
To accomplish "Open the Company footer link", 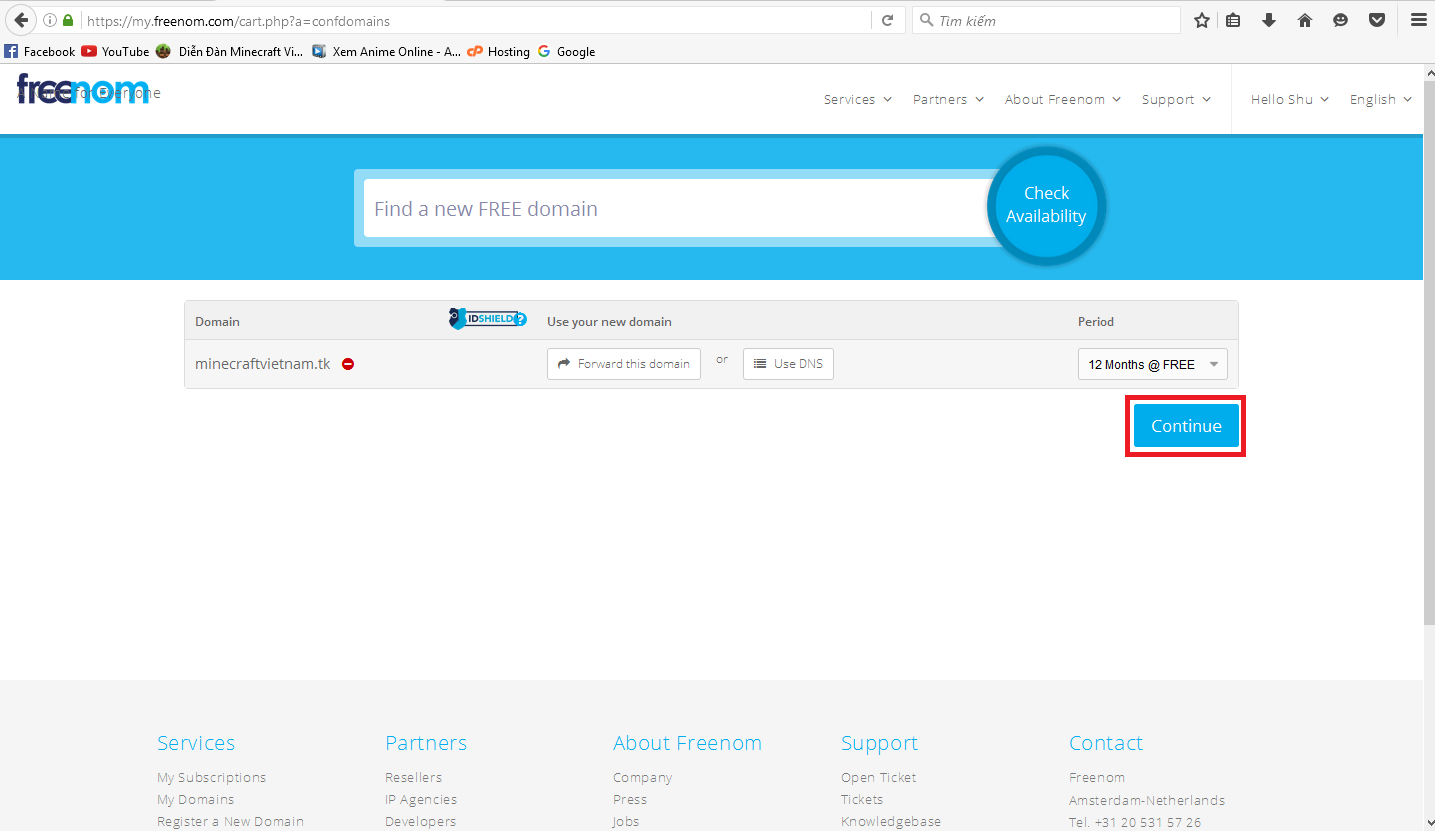I will pyautogui.click(x=643, y=777).
